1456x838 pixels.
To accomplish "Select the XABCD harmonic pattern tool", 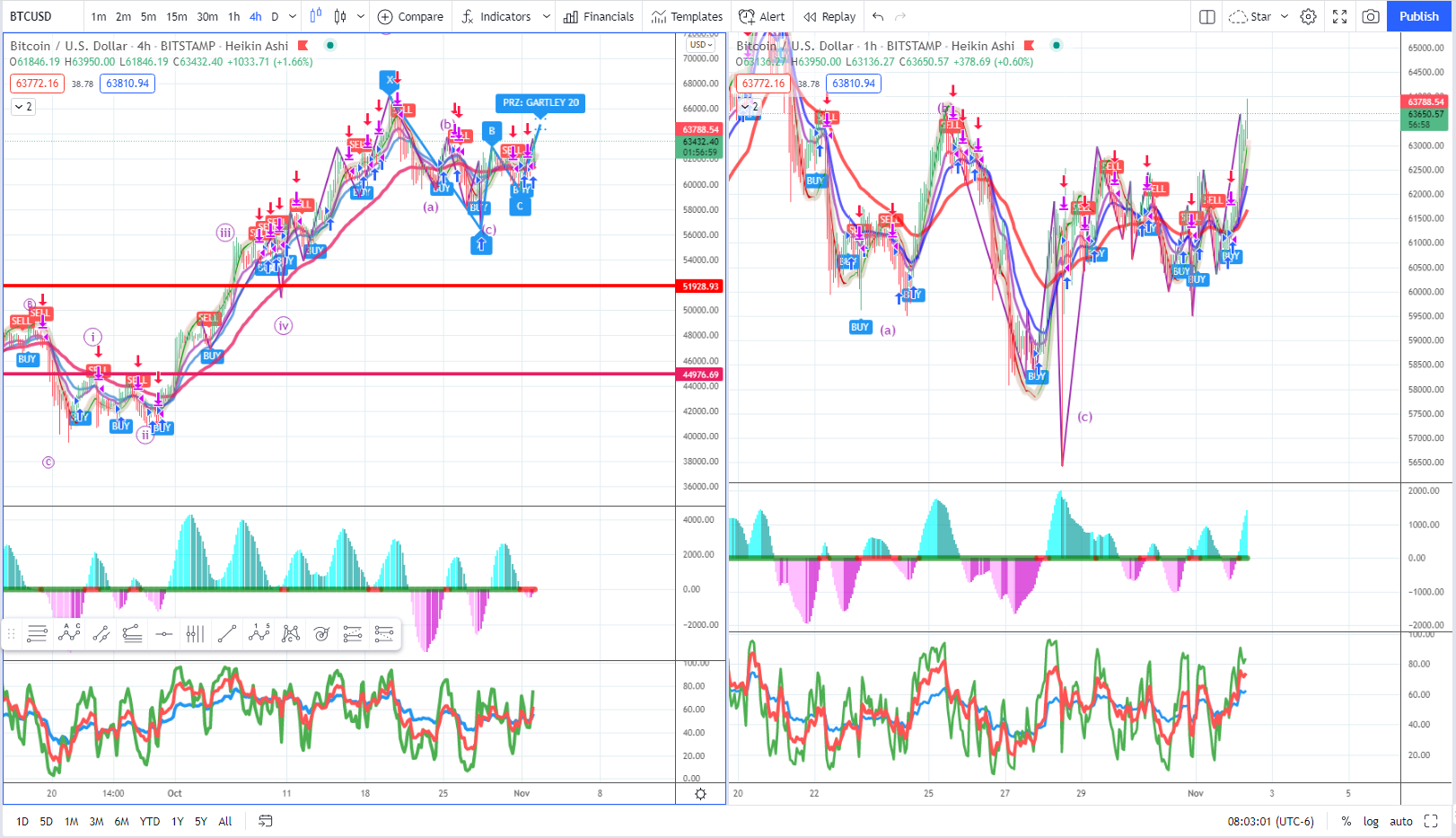I will pyautogui.click(x=290, y=634).
